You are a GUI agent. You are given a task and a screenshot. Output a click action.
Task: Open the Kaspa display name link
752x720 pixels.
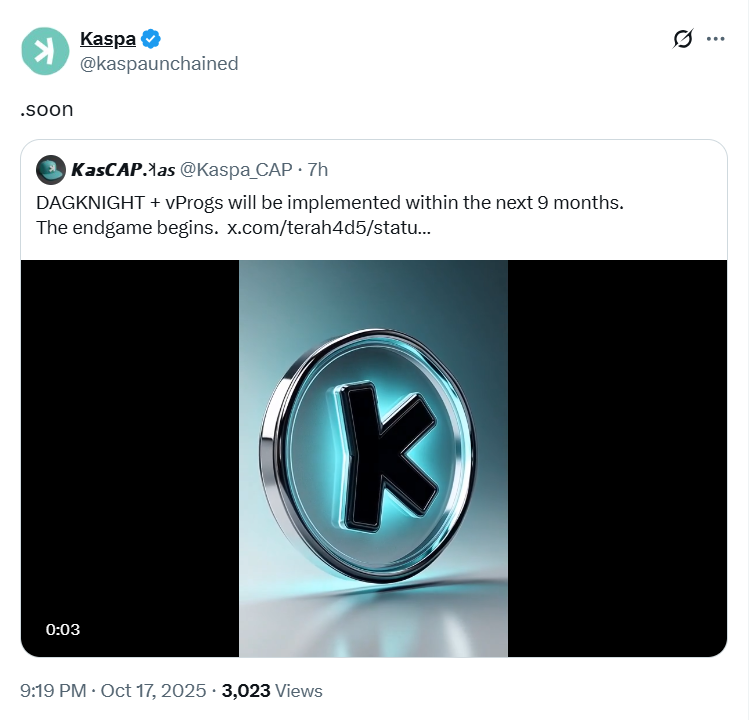pos(107,39)
